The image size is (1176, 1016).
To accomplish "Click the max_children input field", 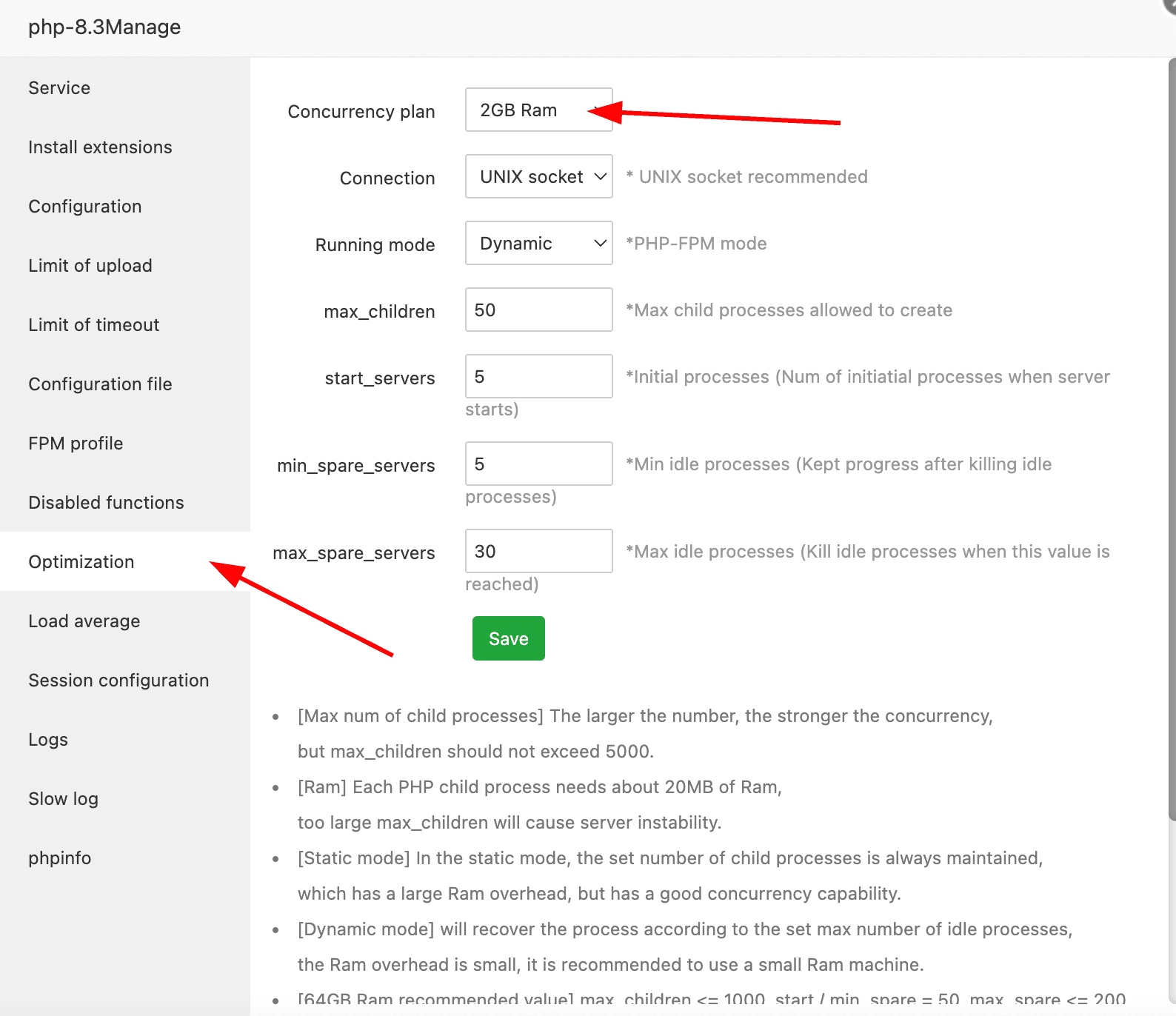I will click(538, 310).
